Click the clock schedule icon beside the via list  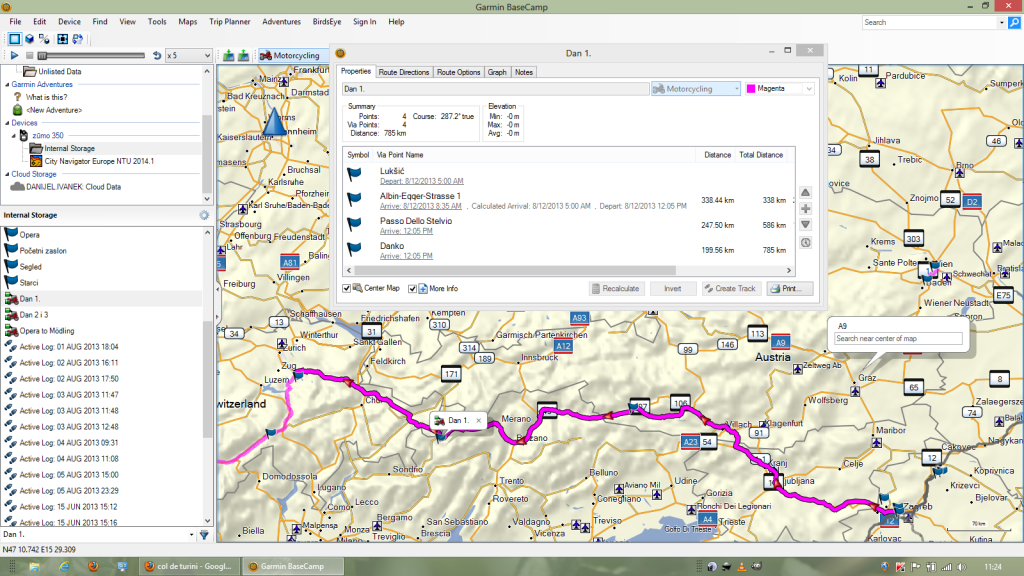805,242
